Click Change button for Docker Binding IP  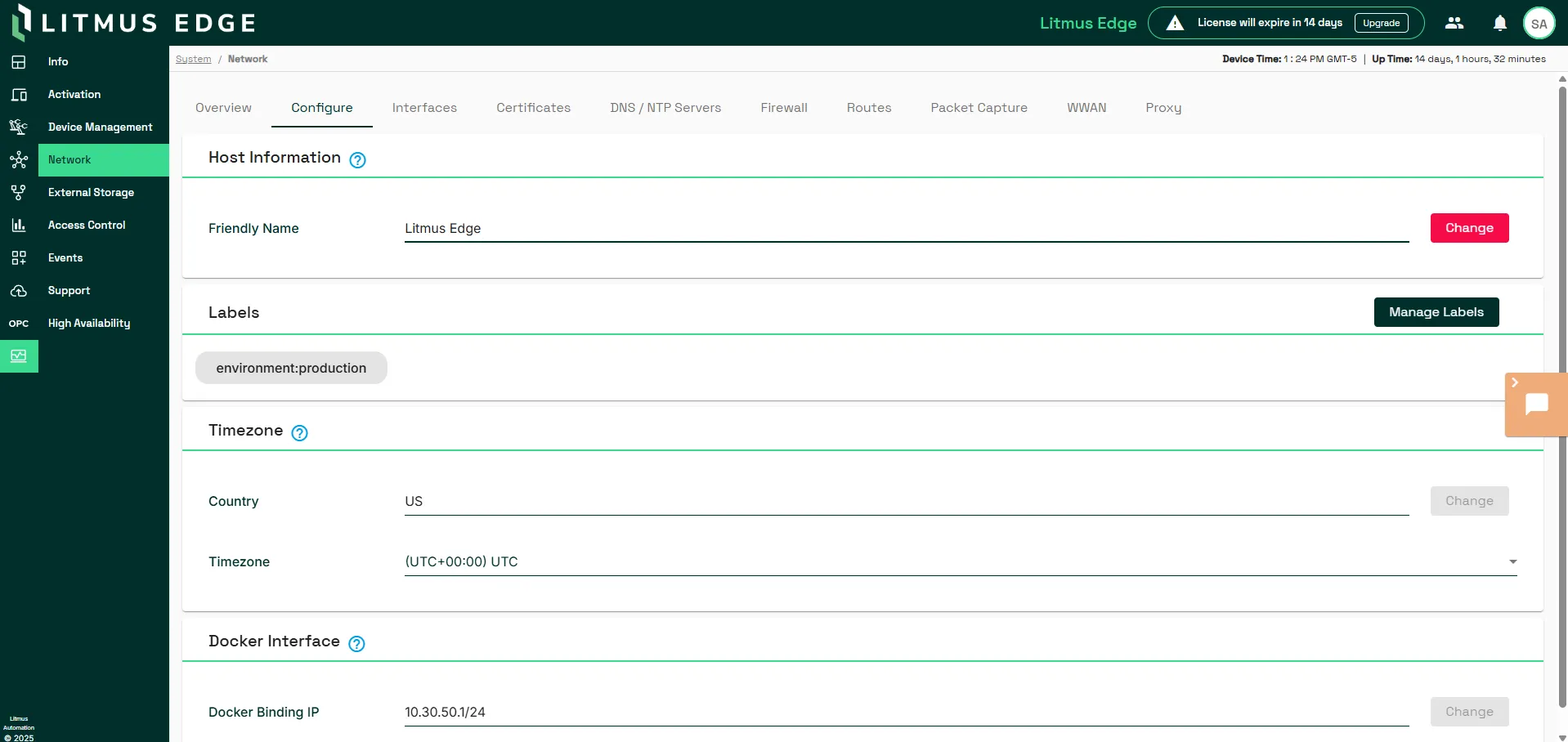click(x=1469, y=712)
